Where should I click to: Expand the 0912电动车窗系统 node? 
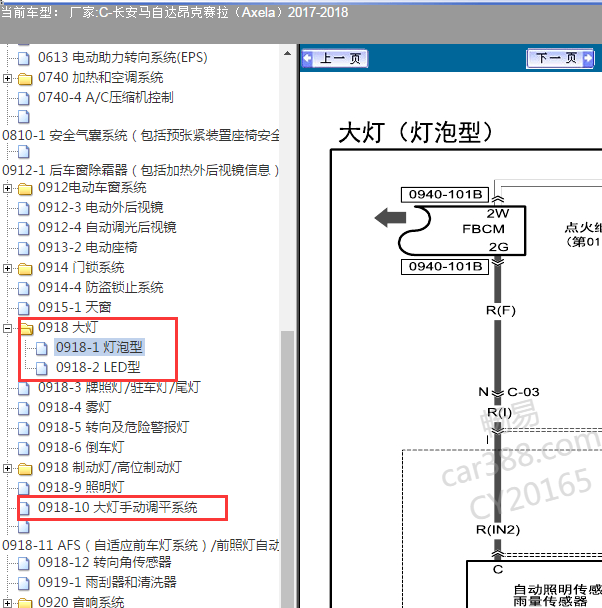click(7, 188)
